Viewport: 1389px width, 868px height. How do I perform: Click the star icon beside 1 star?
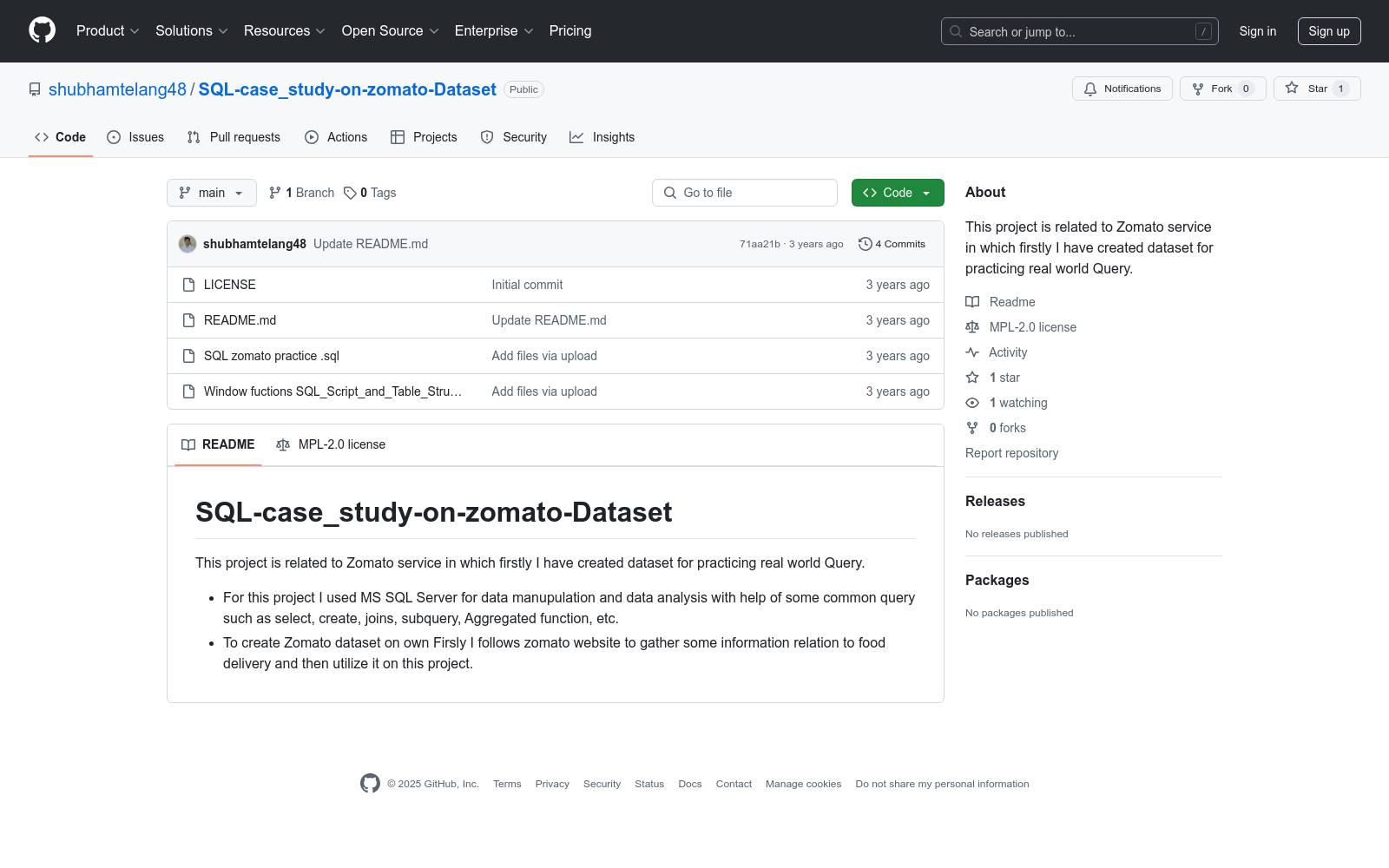(972, 378)
